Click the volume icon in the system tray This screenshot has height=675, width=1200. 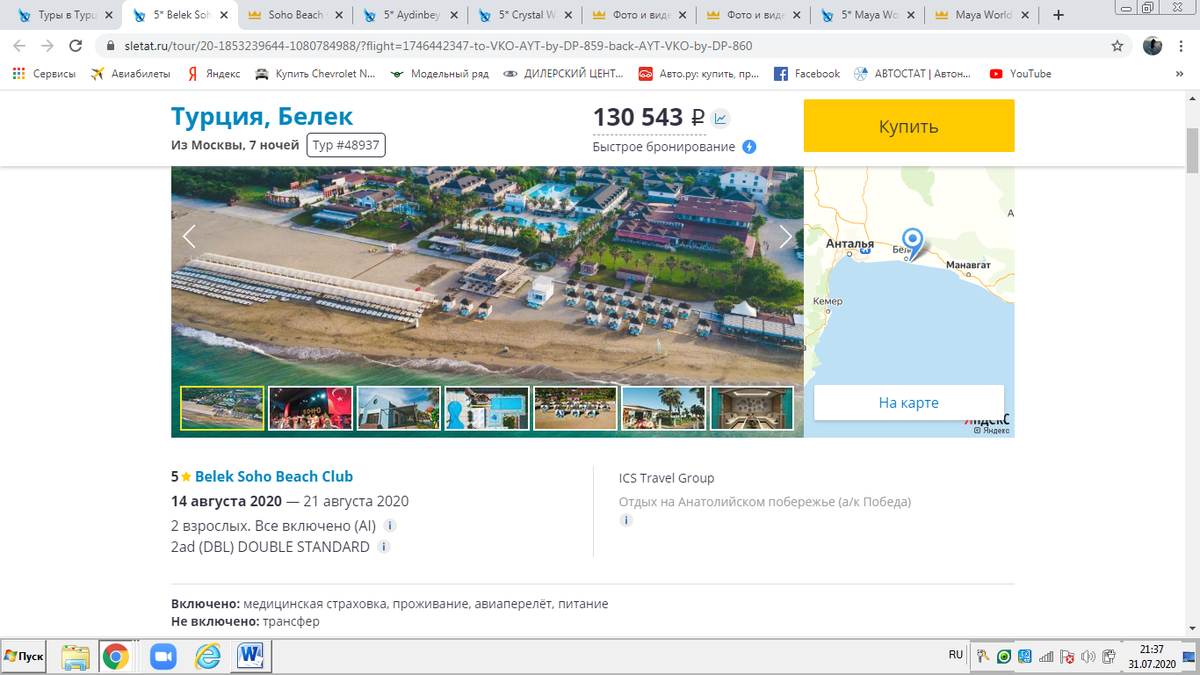tap(1090, 657)
